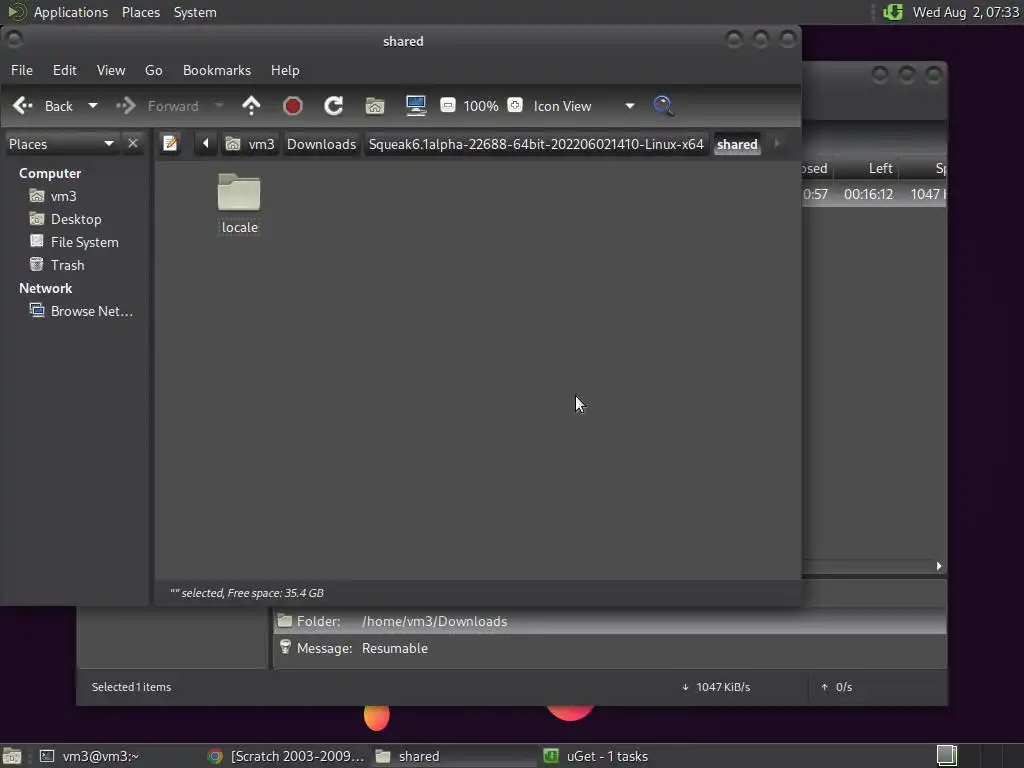Open Browse Network in sidebar

tap(91, 311)
